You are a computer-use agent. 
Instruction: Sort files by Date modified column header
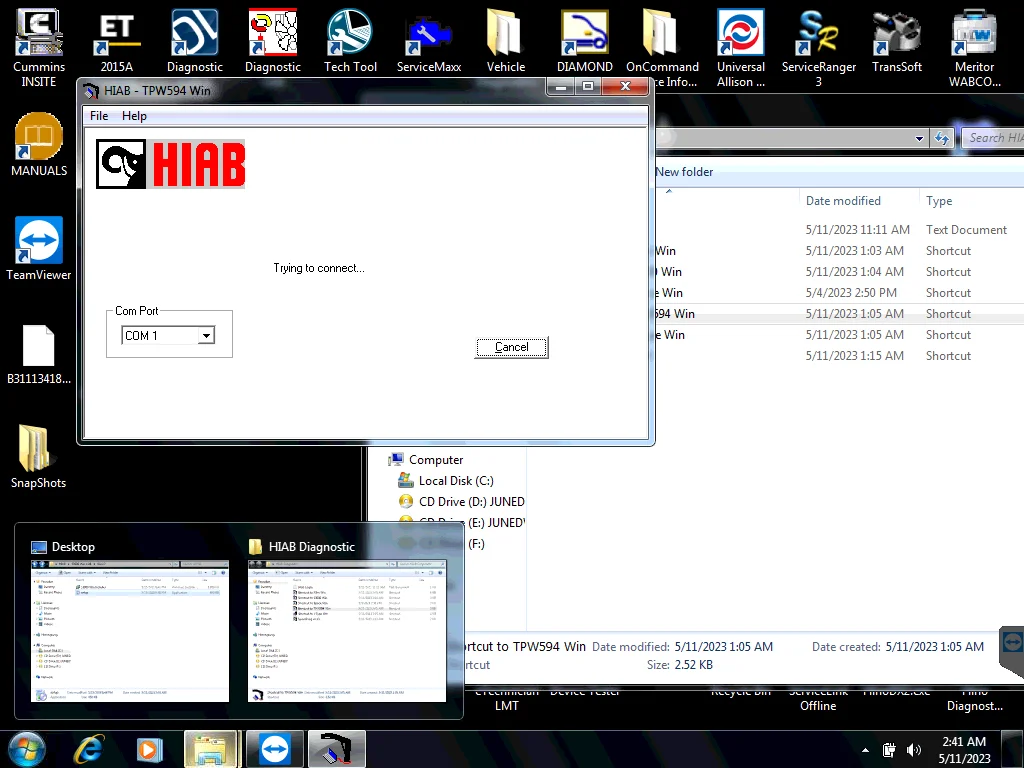pyautogui.click(x=843, y=201)
